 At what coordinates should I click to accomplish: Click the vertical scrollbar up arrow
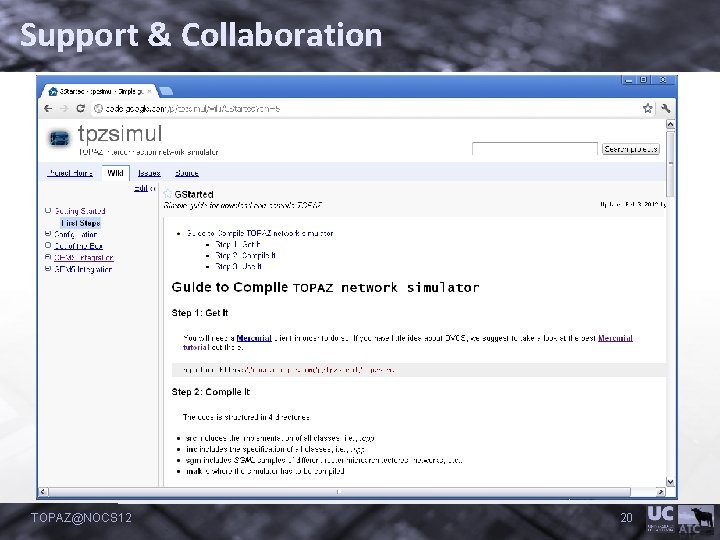(x=670, y=124)
